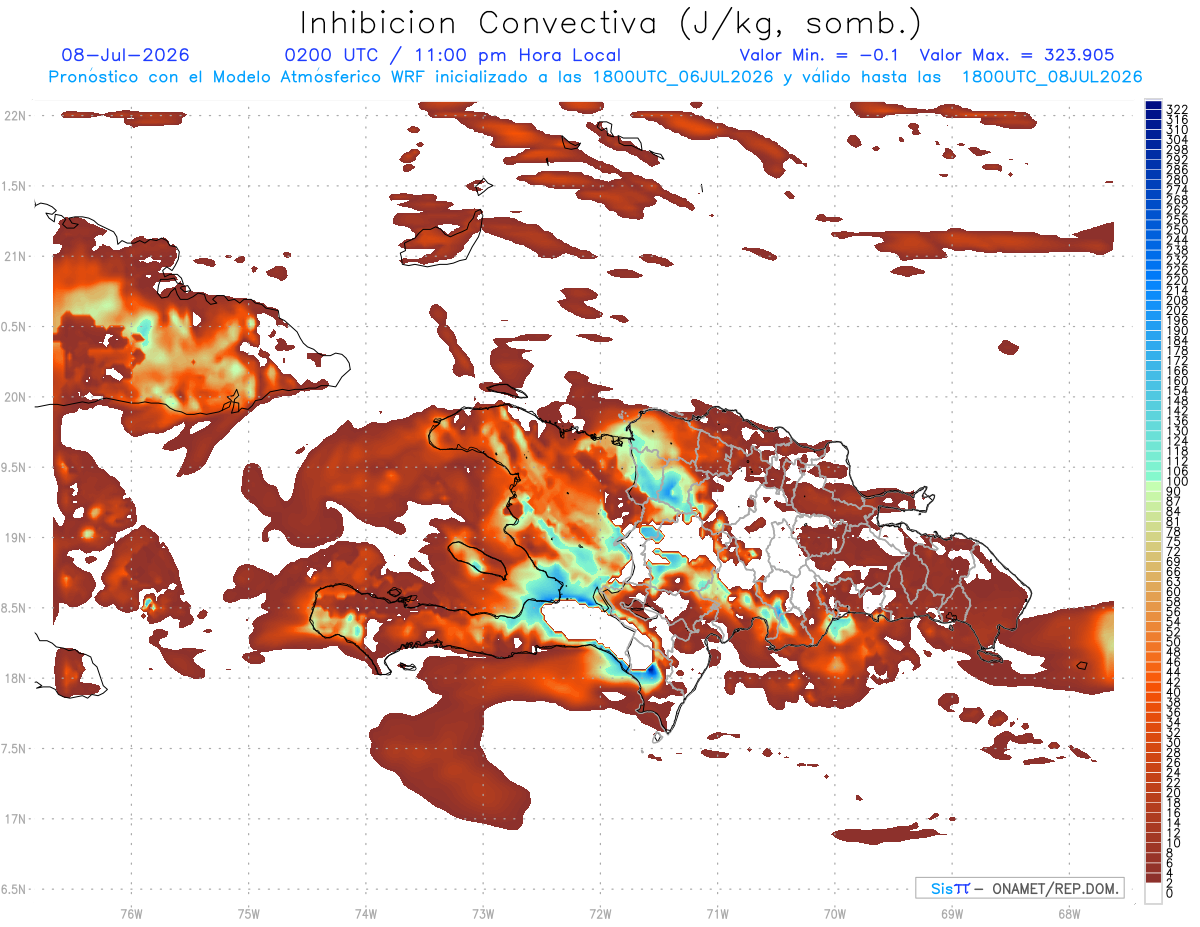Viewport: 1200px width, 927px height.
Task: Click the '0' colorbar value
Action: point(1169,891)
